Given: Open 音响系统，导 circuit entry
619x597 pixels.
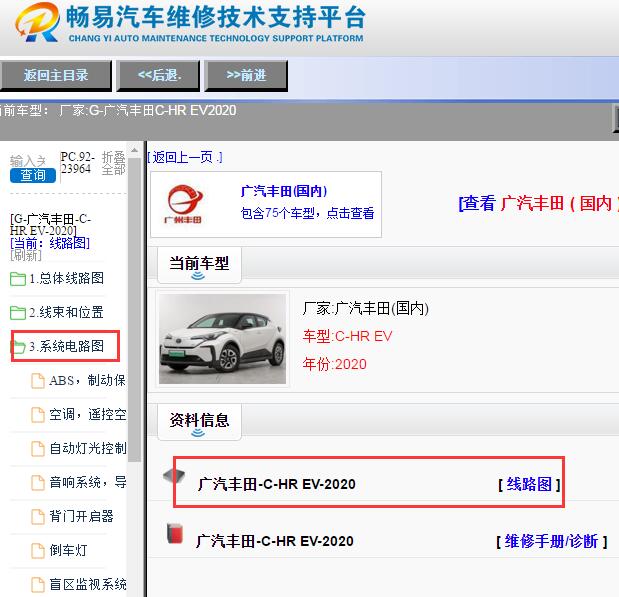Looking at the screenshot, I should tap(87, 482).
